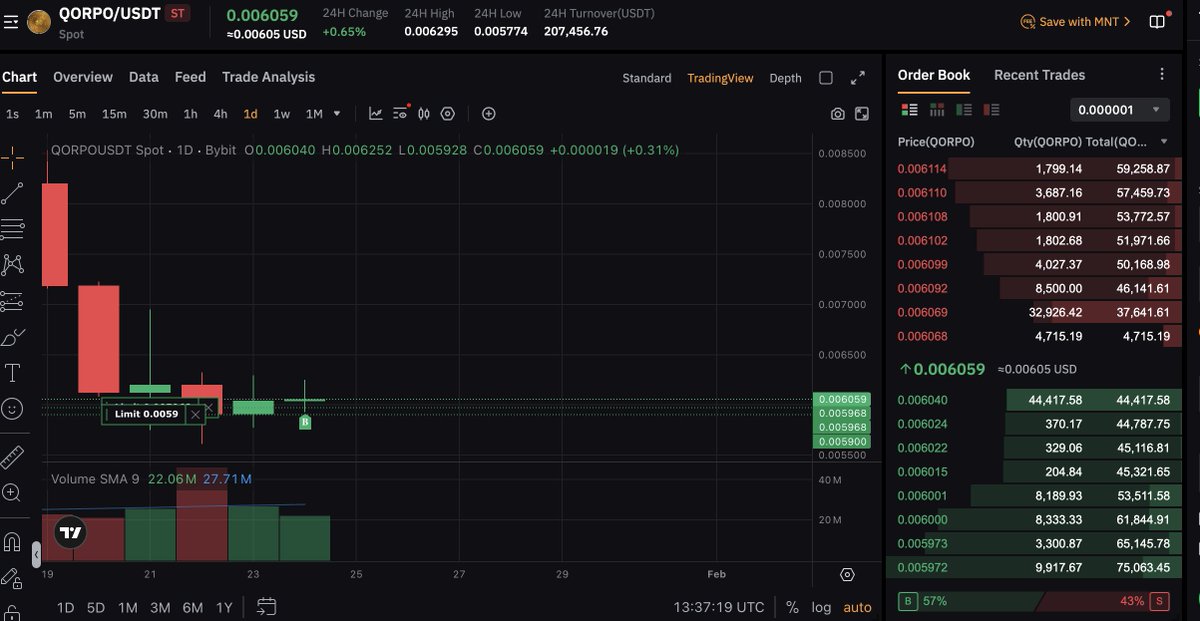Switch to Recent Trades tab
Screen dimensions: 1200x621
1039,75
